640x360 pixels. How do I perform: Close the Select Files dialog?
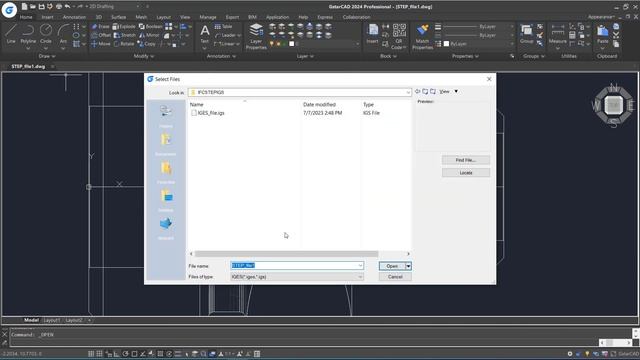click(x=489, y=79)
